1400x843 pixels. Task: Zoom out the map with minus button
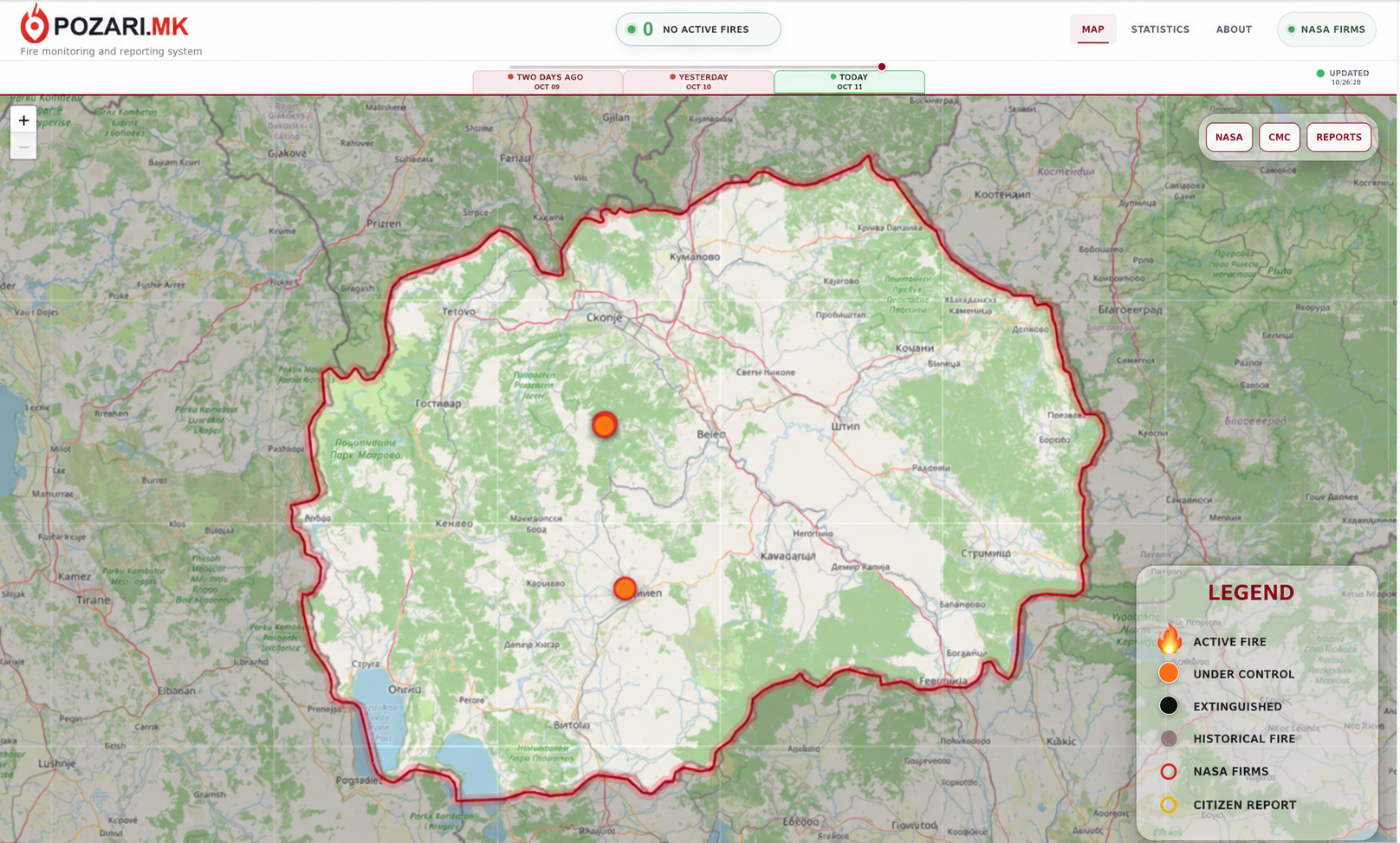tap(23, 147)
